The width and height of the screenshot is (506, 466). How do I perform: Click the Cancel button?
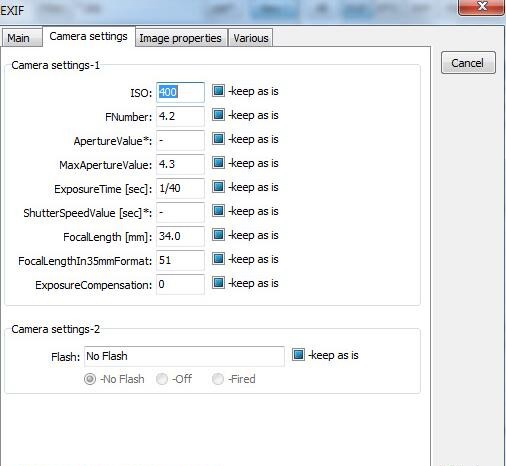(468, 63)
